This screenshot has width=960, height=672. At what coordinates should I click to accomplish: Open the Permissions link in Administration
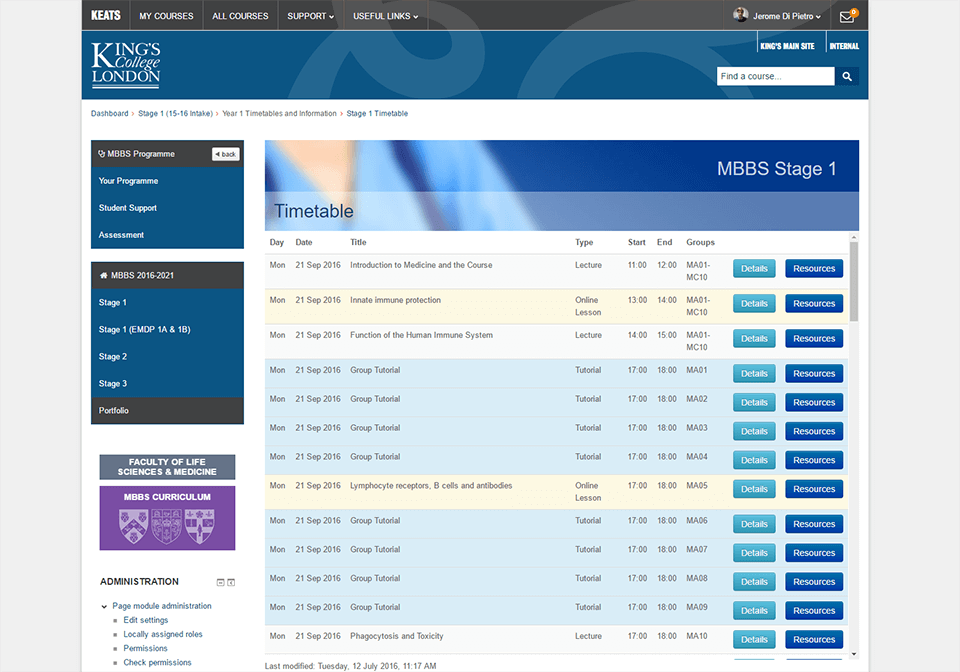click(x=145, y=648)
